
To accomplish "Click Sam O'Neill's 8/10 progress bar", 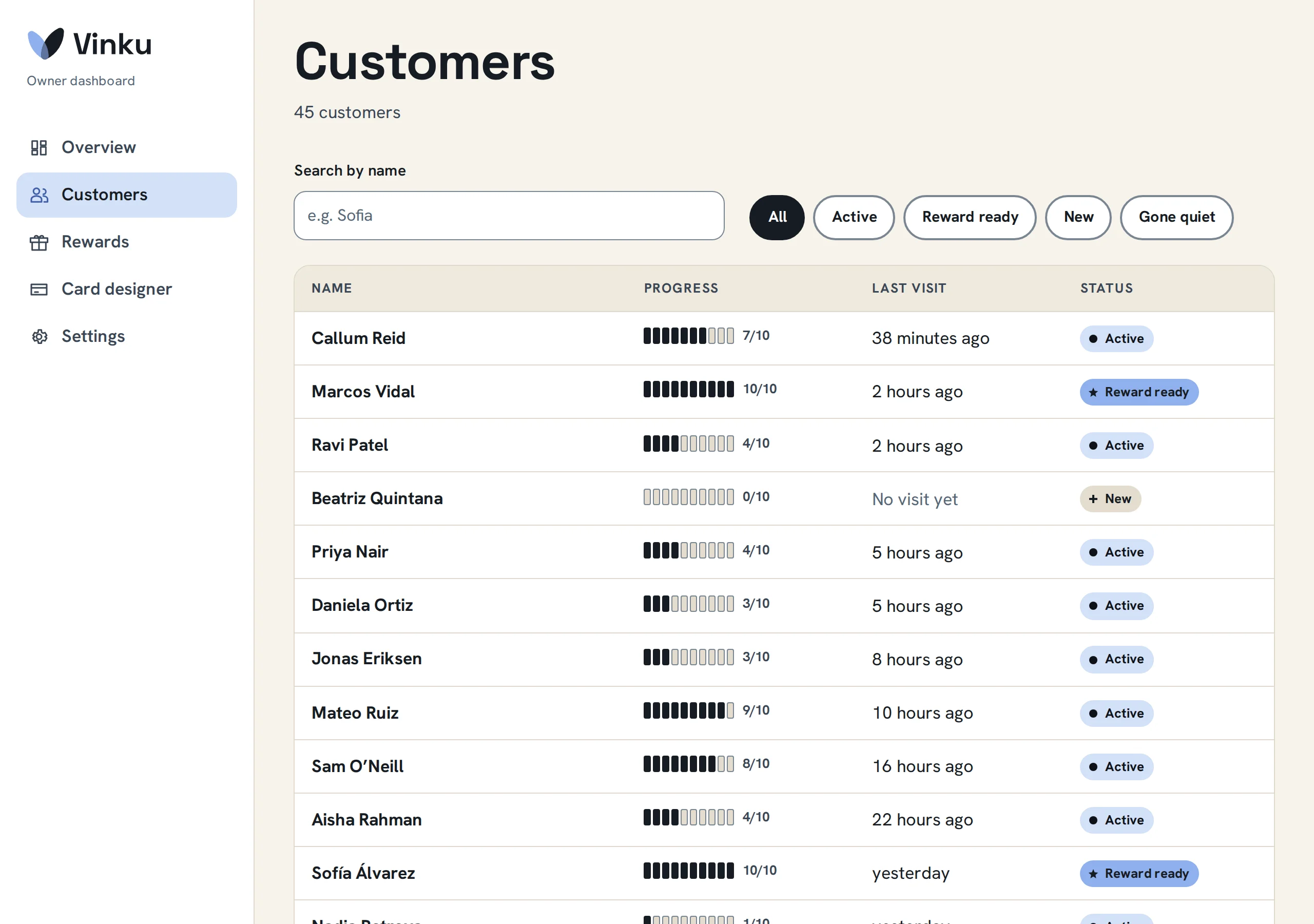I will pyautogui.click(x=688, y=764).
